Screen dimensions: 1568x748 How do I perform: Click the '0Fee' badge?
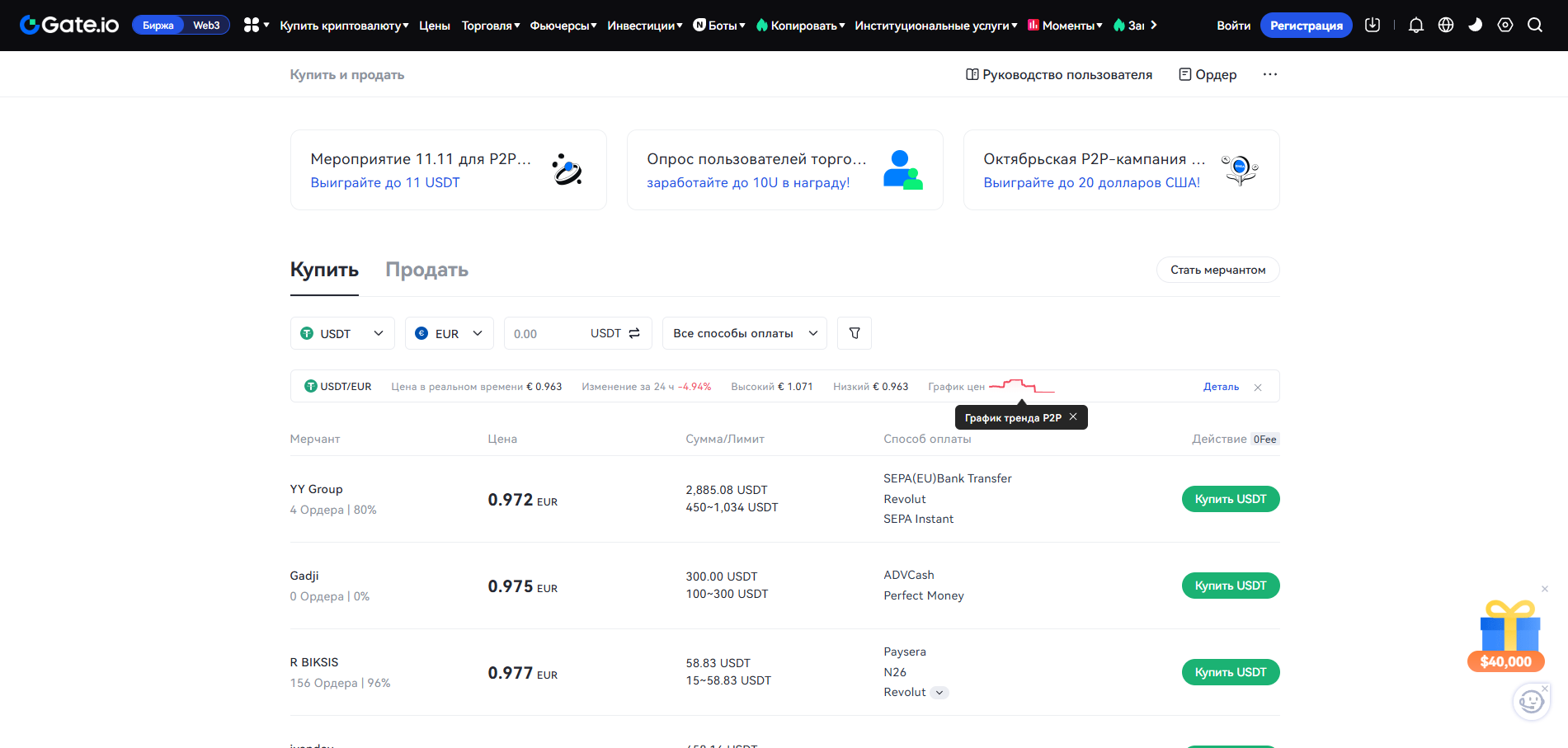1265,440
